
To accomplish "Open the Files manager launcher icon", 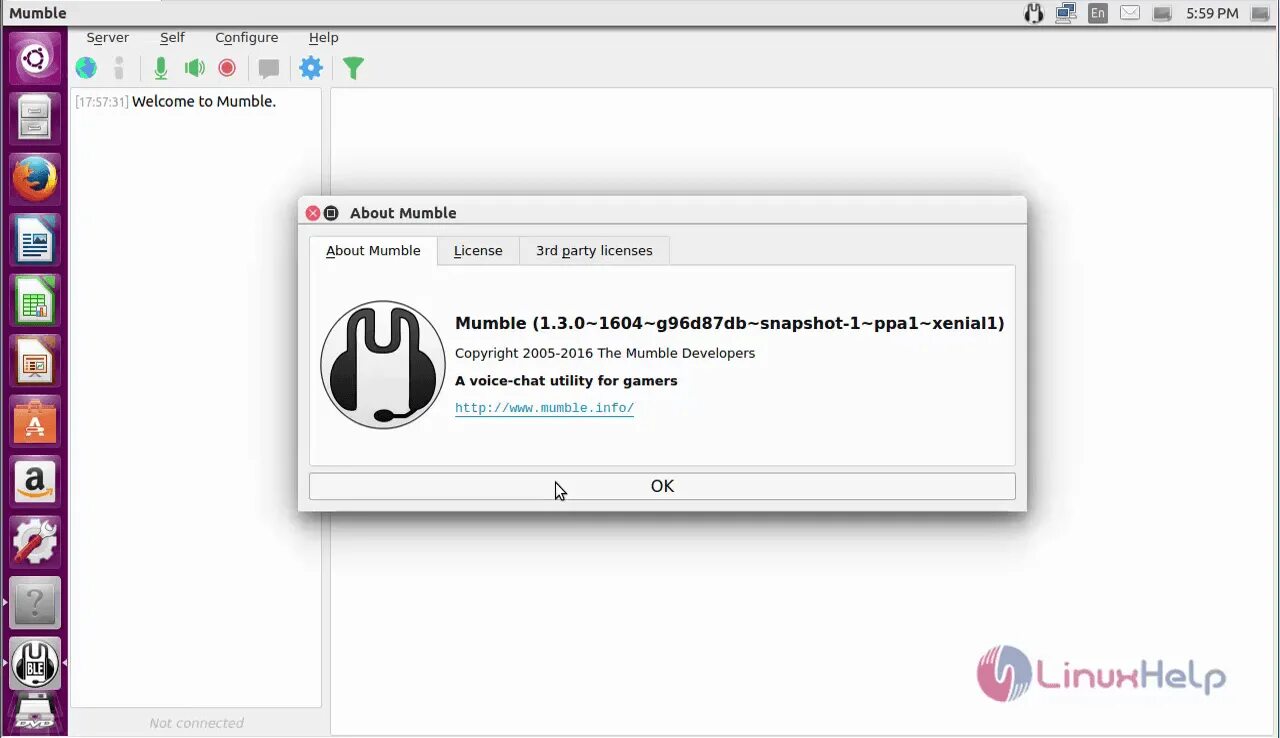I will [35, 119].
